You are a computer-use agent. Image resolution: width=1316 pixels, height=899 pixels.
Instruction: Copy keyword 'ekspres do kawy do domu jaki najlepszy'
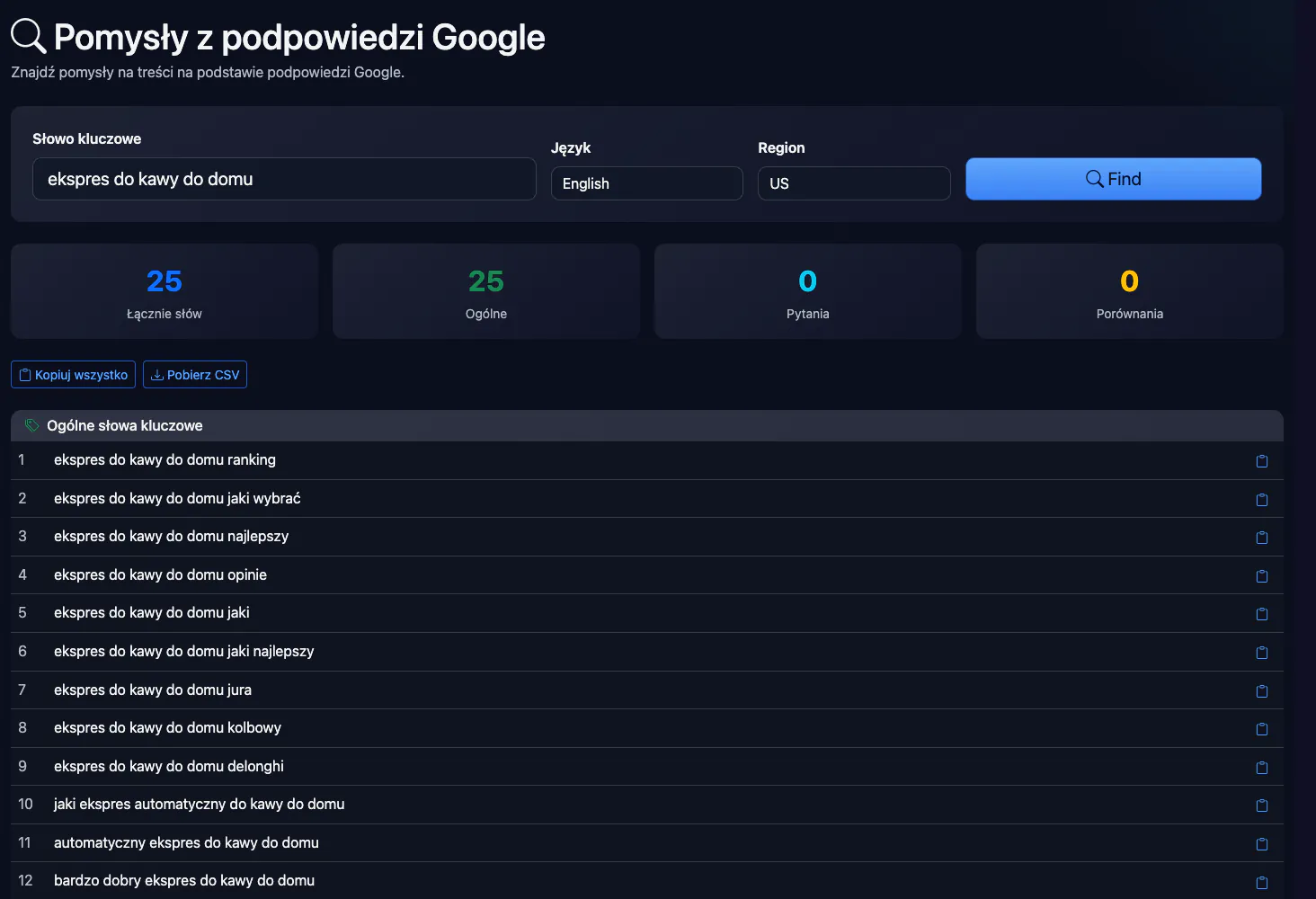1262,653
